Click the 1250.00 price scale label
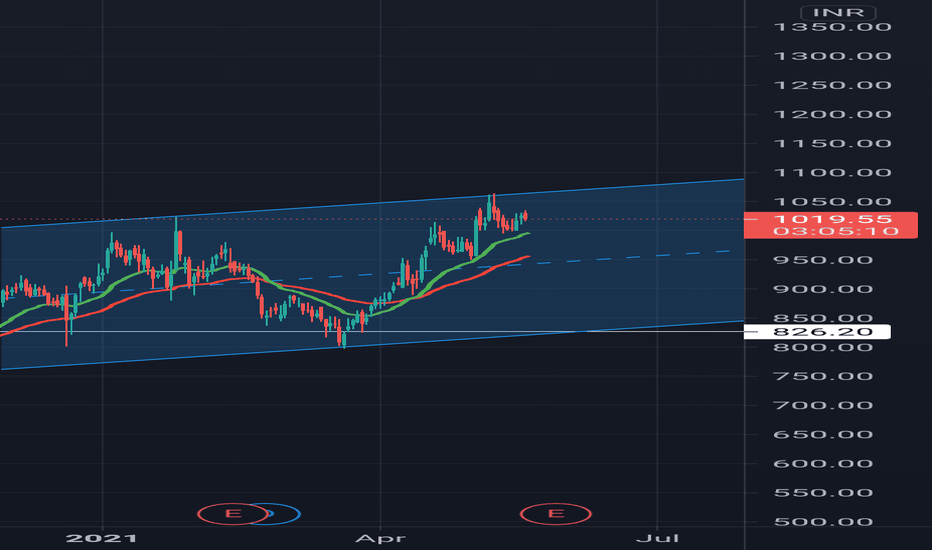 [833, 85]
